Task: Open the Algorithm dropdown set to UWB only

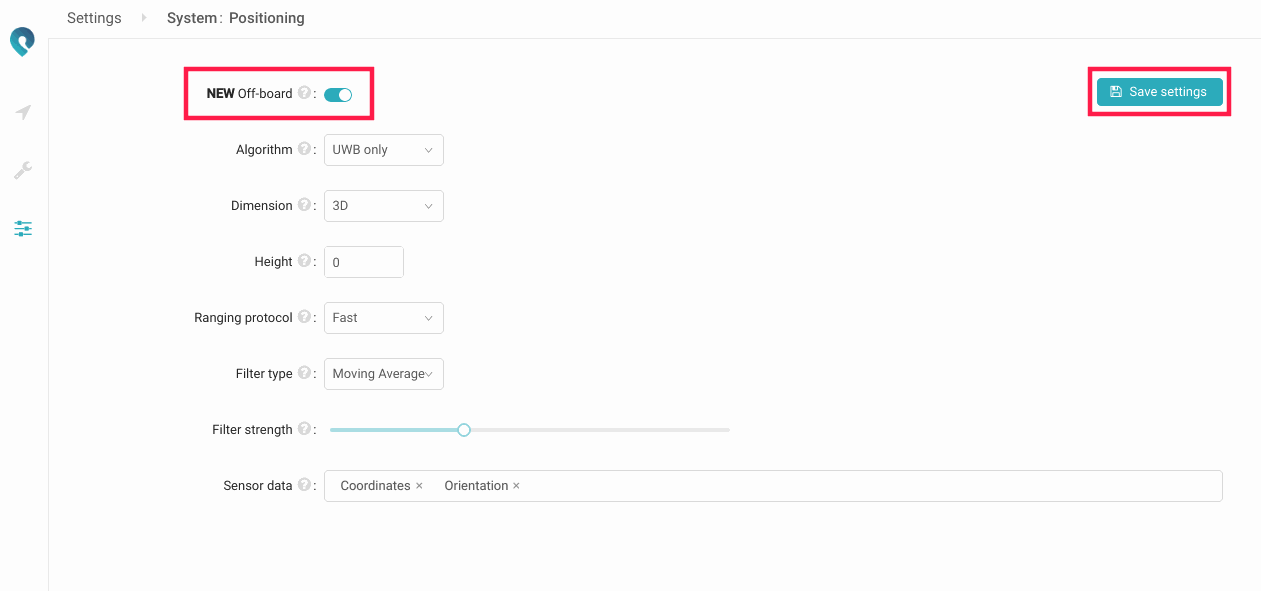Action: coord(383,150)
